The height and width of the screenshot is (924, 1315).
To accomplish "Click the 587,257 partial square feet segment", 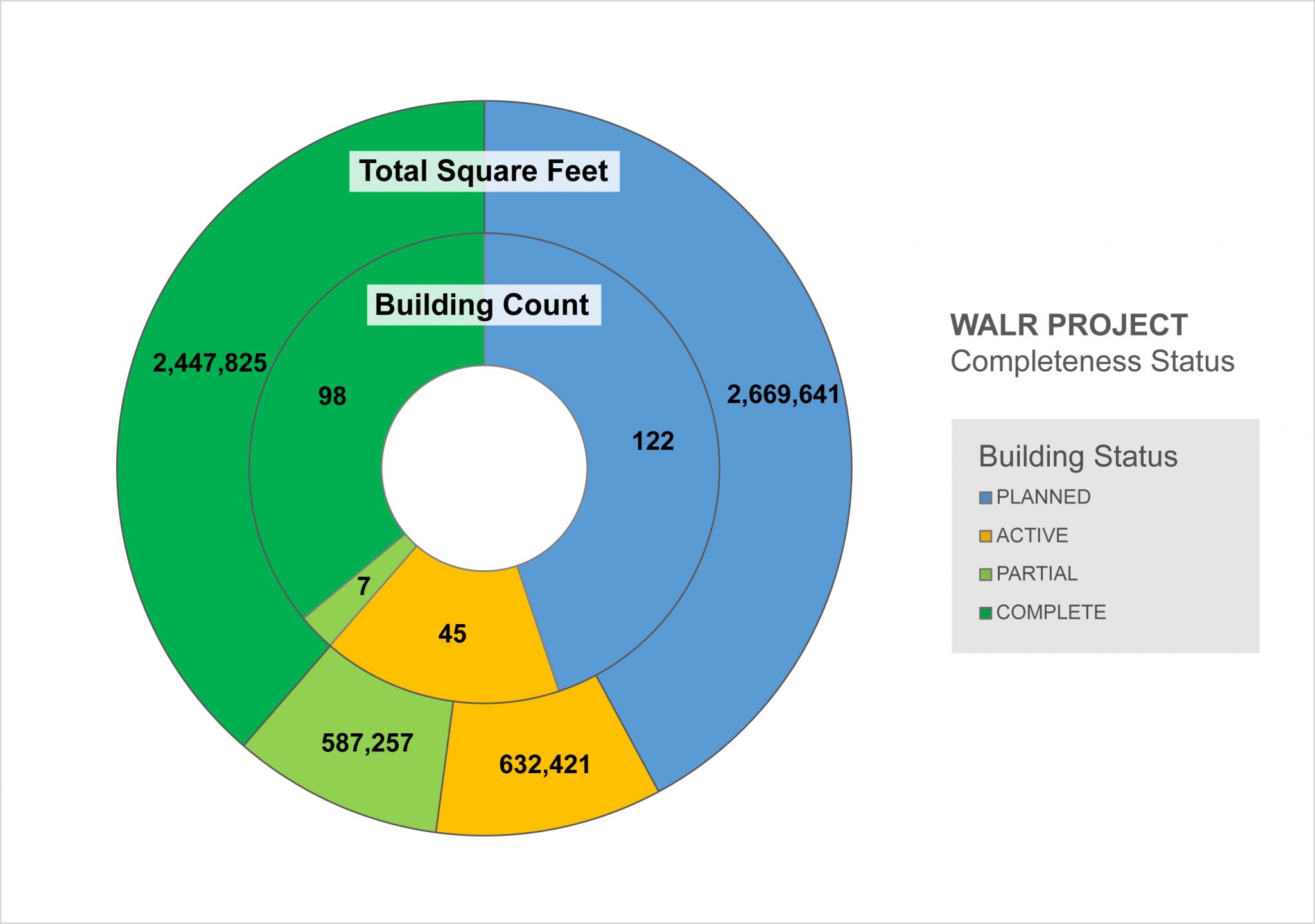I will (x=367, y=743).
